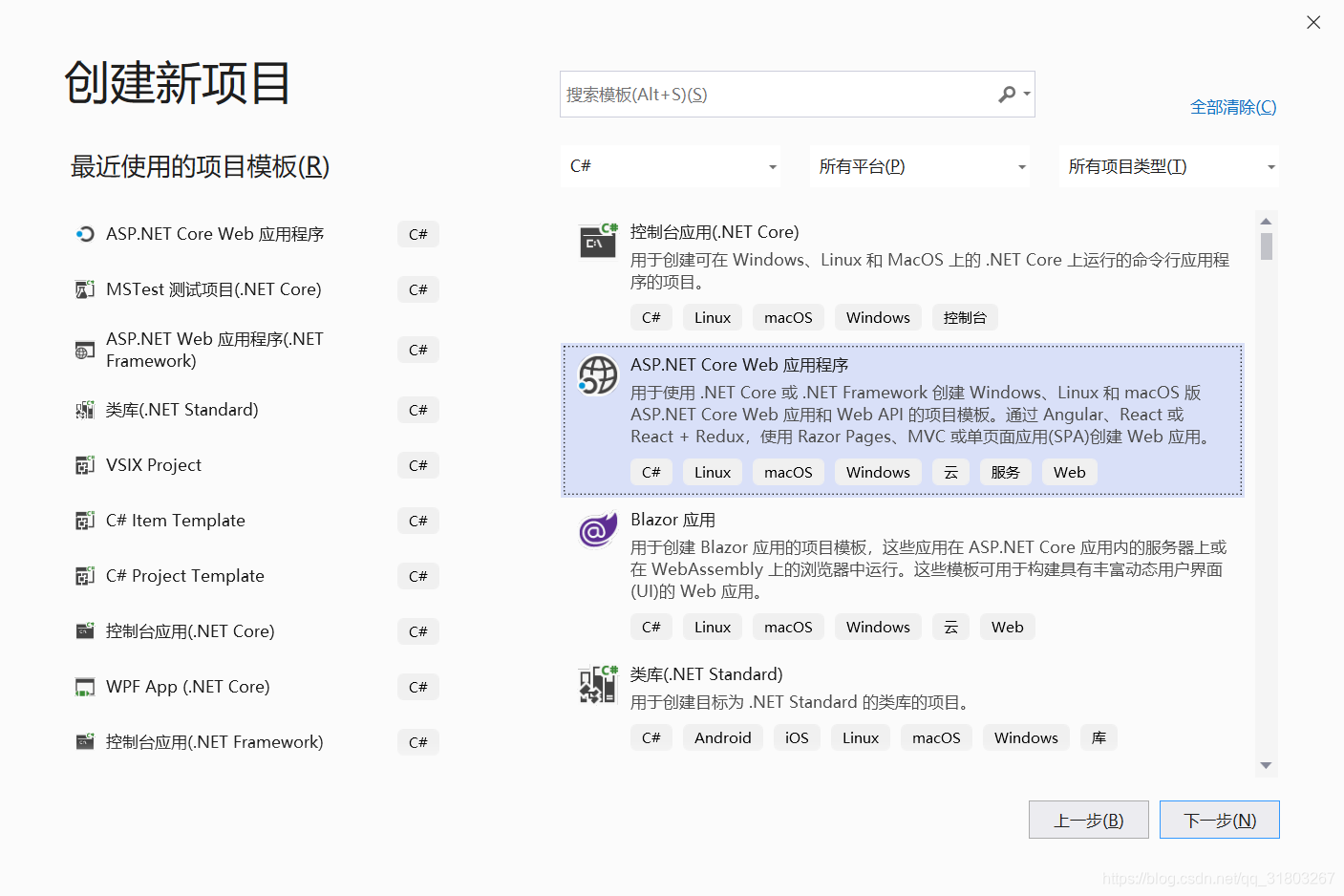
Task: Click the iOS tag on class library template
Action: pyautogui.click(x=797, y=737)
